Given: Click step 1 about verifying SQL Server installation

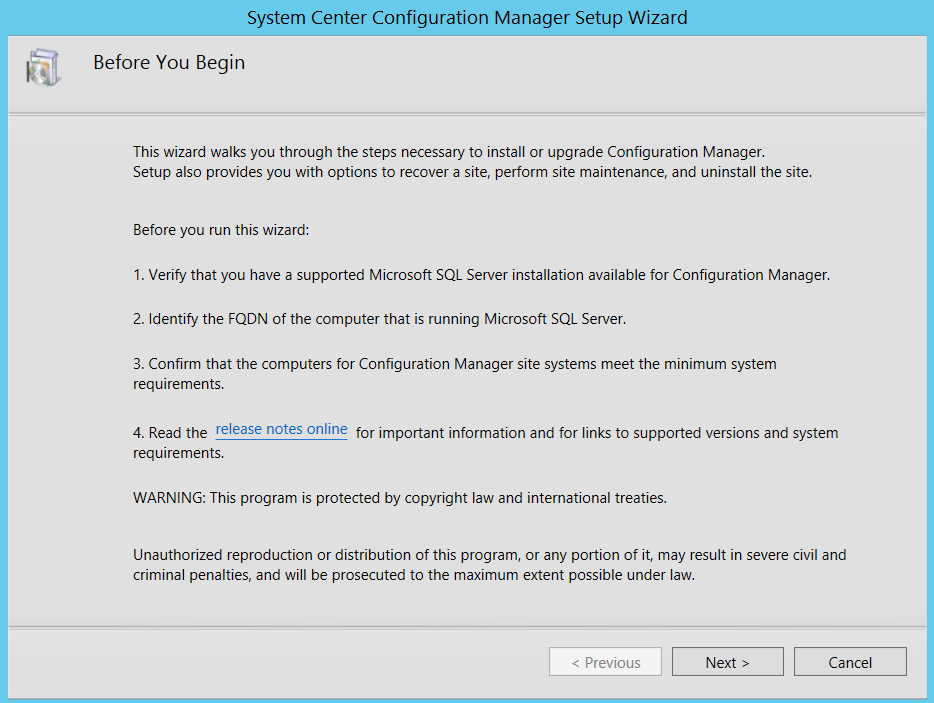Looking at the screenshot, I should coord(481,275).
